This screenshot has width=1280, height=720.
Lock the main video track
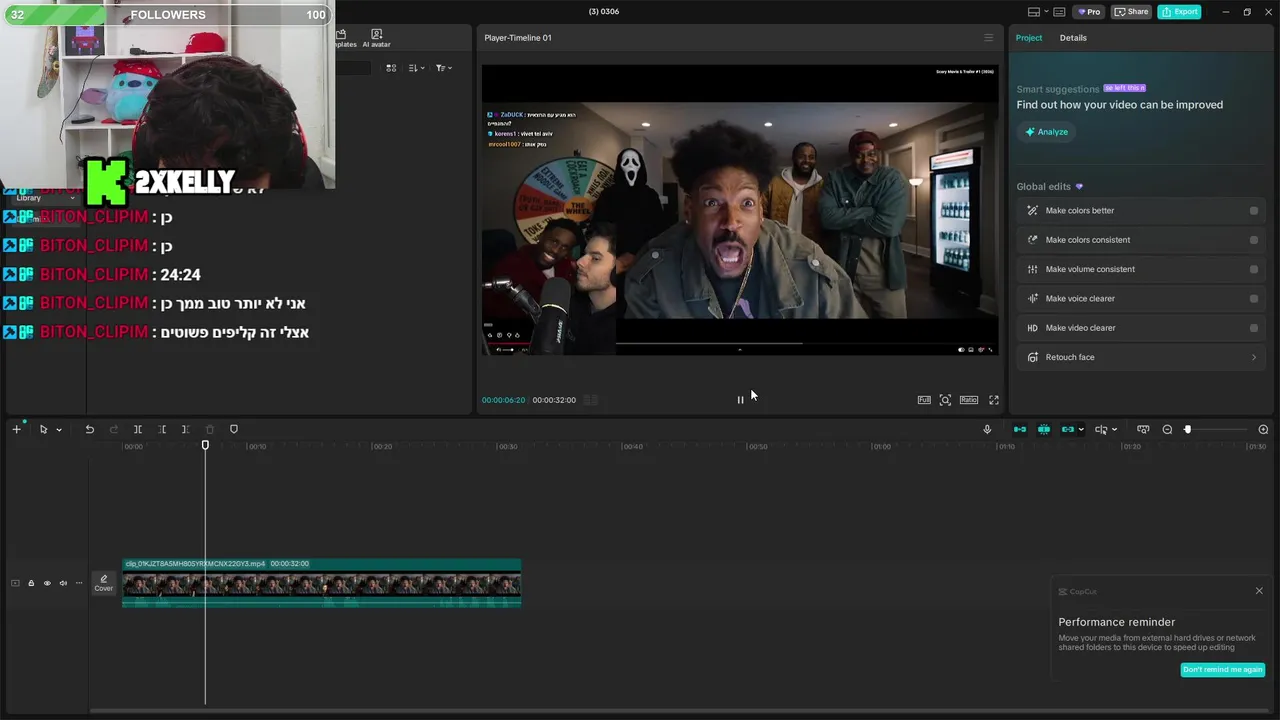(31, 583)
